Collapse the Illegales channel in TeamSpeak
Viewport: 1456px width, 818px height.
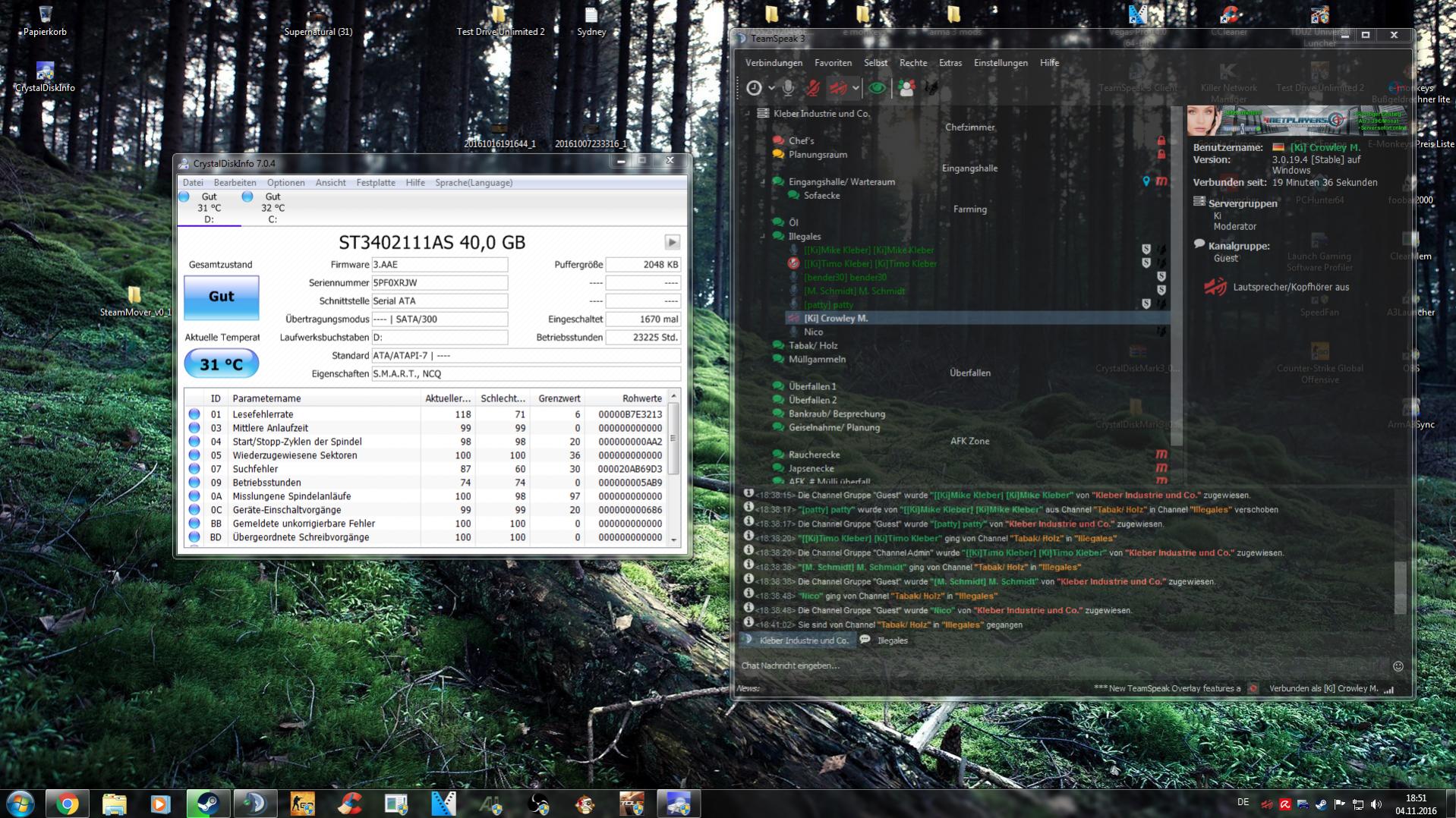click(x=763, y=237)
